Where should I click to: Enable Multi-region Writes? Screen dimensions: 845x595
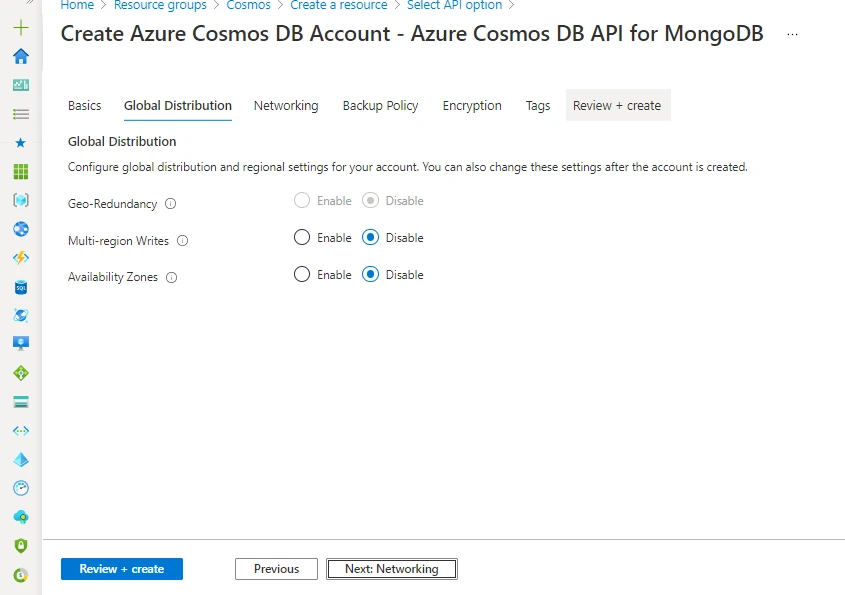tap(301, 237)
